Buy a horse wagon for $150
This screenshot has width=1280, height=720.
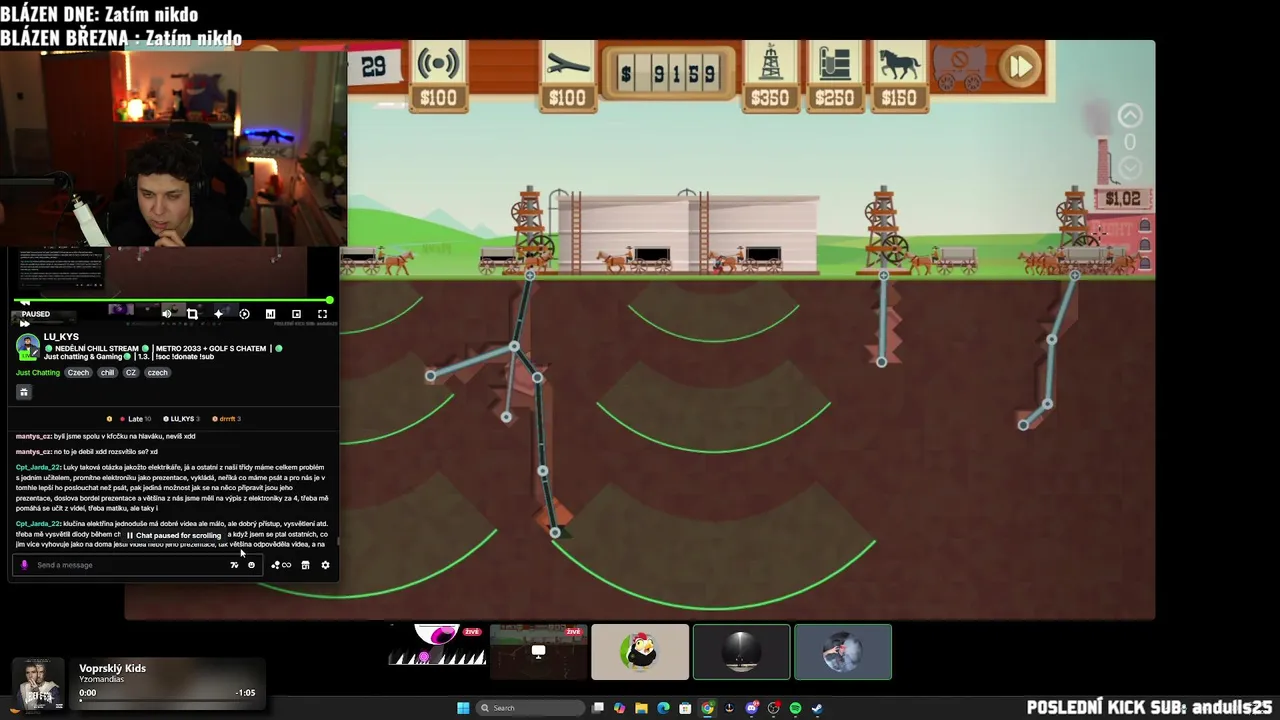pyautogui.click(x=899, y=75)
